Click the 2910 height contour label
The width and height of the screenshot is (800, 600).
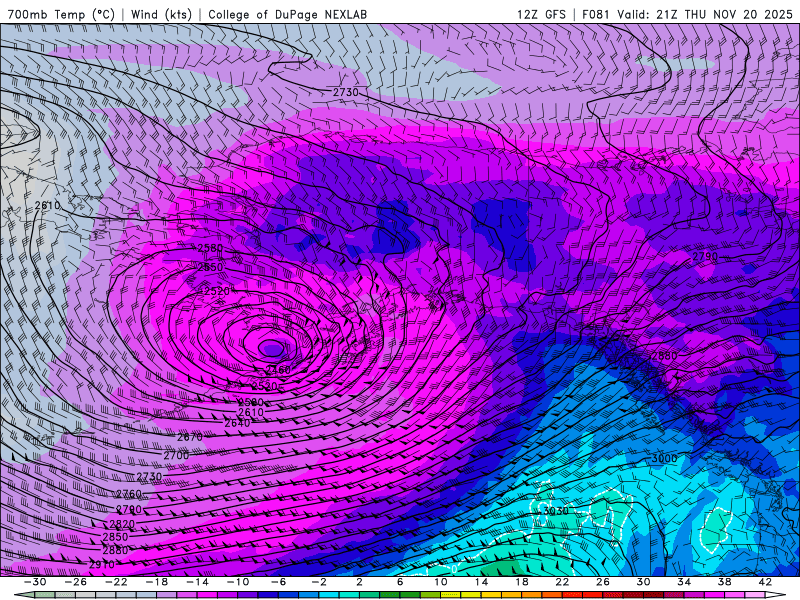tap(102, 564)
